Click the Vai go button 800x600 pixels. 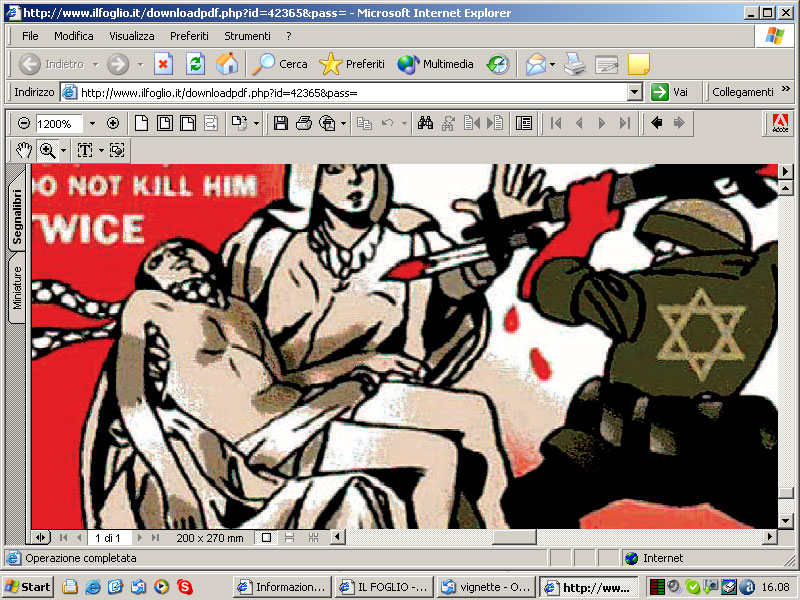pyautogui.click(x=670, y=92)
